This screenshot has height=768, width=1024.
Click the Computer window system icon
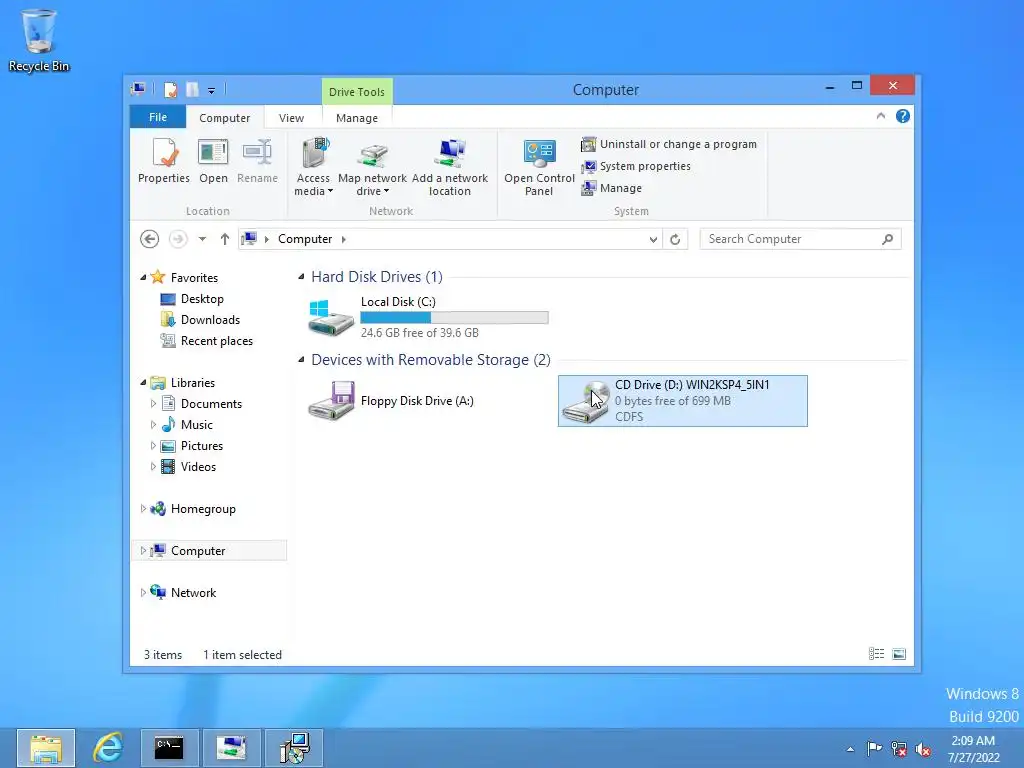(x=138, y=89)
